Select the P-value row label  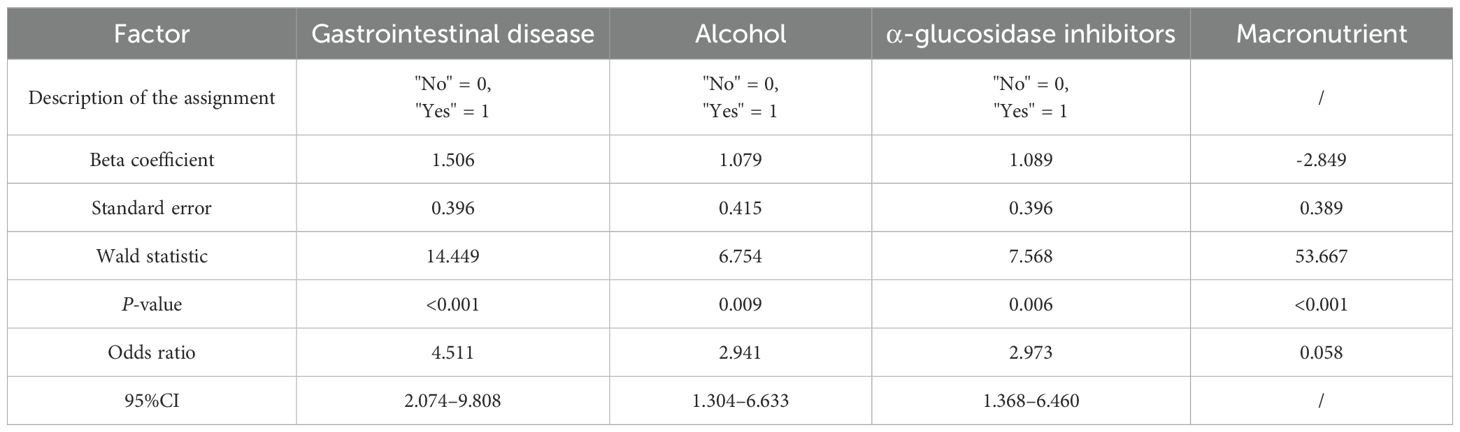click(x=149, y=305)
